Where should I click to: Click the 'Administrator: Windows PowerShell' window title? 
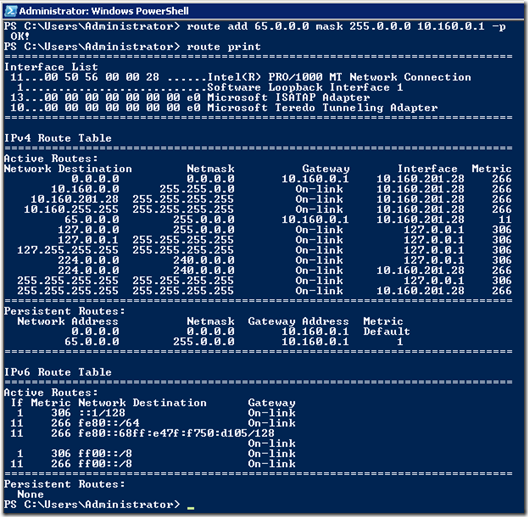pyautogui.click(x=104, y=11)
